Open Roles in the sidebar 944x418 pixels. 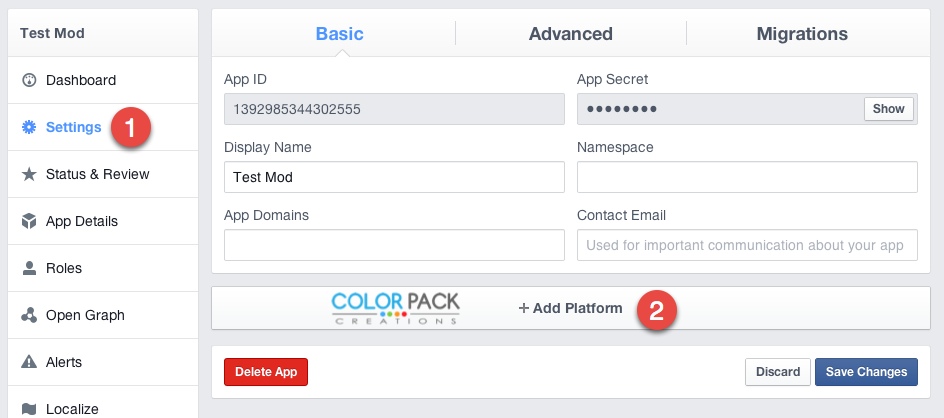pos(103,268)
